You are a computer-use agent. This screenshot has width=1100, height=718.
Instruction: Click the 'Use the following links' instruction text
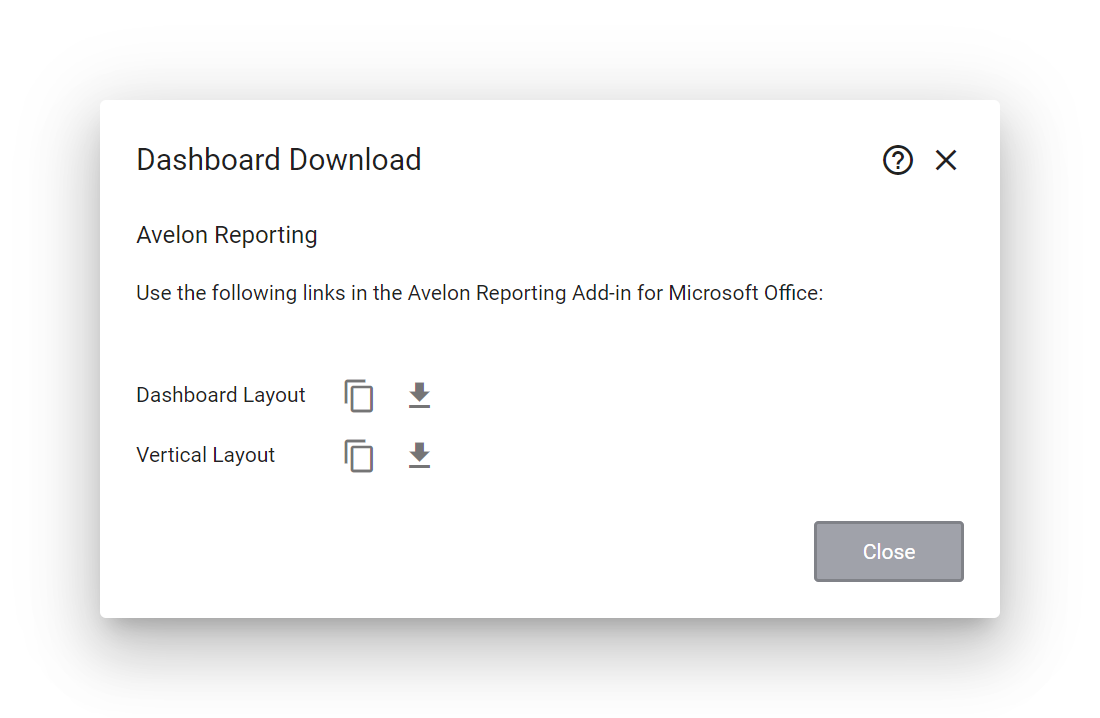(479, 293)
